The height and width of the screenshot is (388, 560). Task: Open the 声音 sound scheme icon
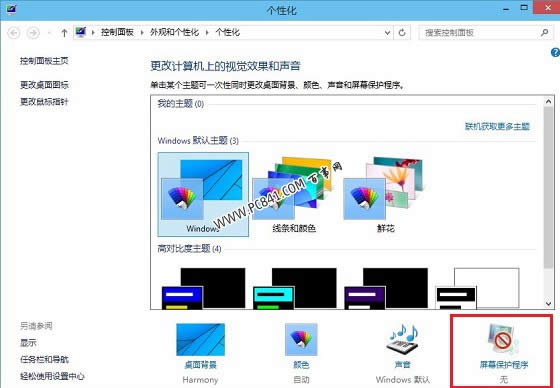(402, 339)
